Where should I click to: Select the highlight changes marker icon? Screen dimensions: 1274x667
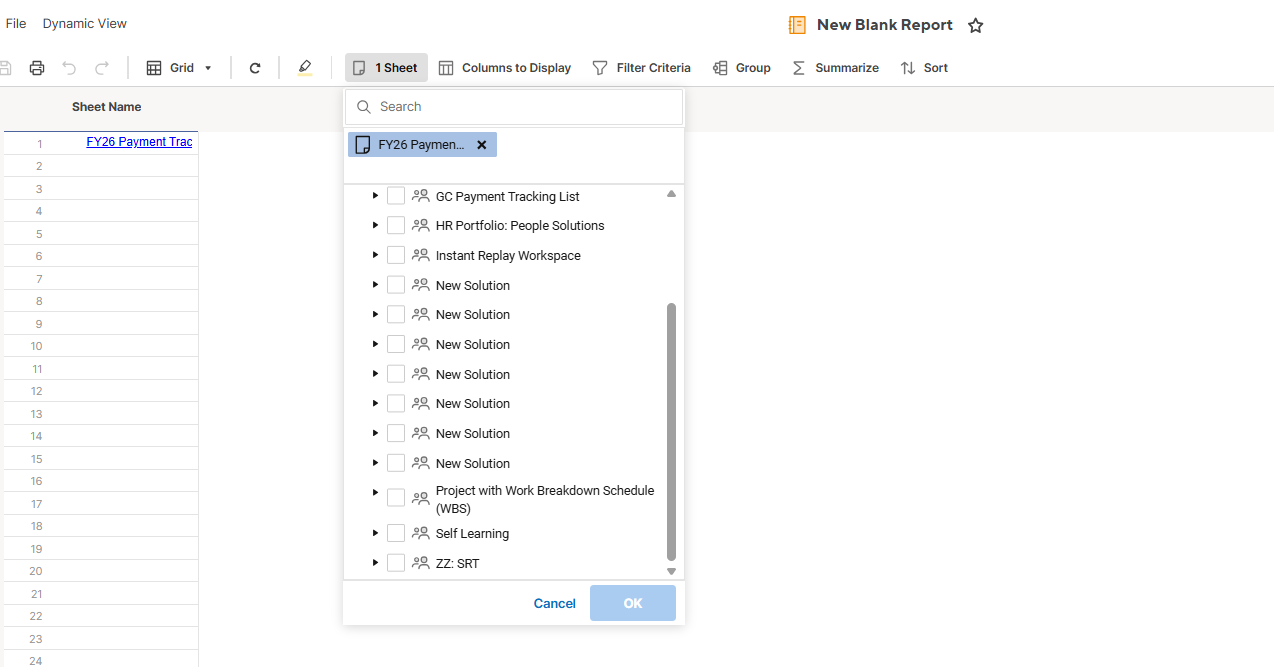(305, 68)
